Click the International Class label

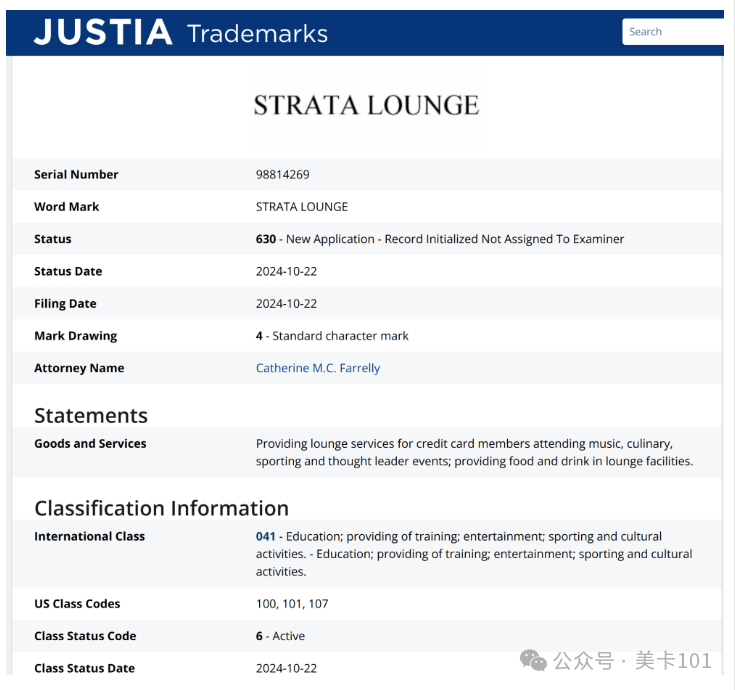90,536
